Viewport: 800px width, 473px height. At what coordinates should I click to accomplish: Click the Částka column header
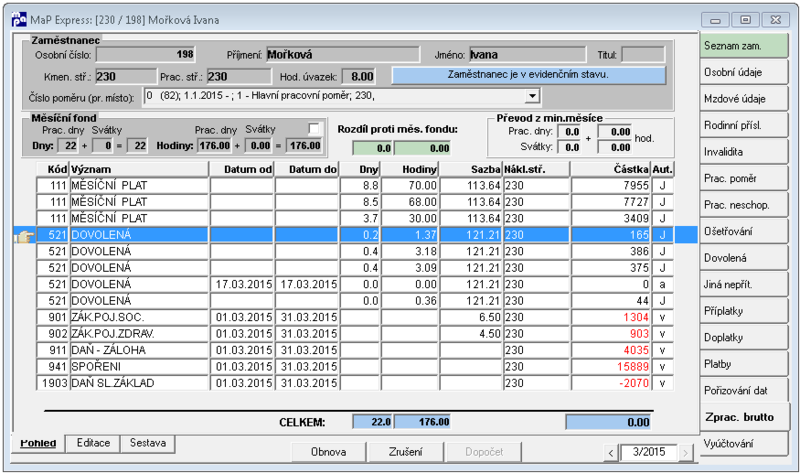click(610, 169)
